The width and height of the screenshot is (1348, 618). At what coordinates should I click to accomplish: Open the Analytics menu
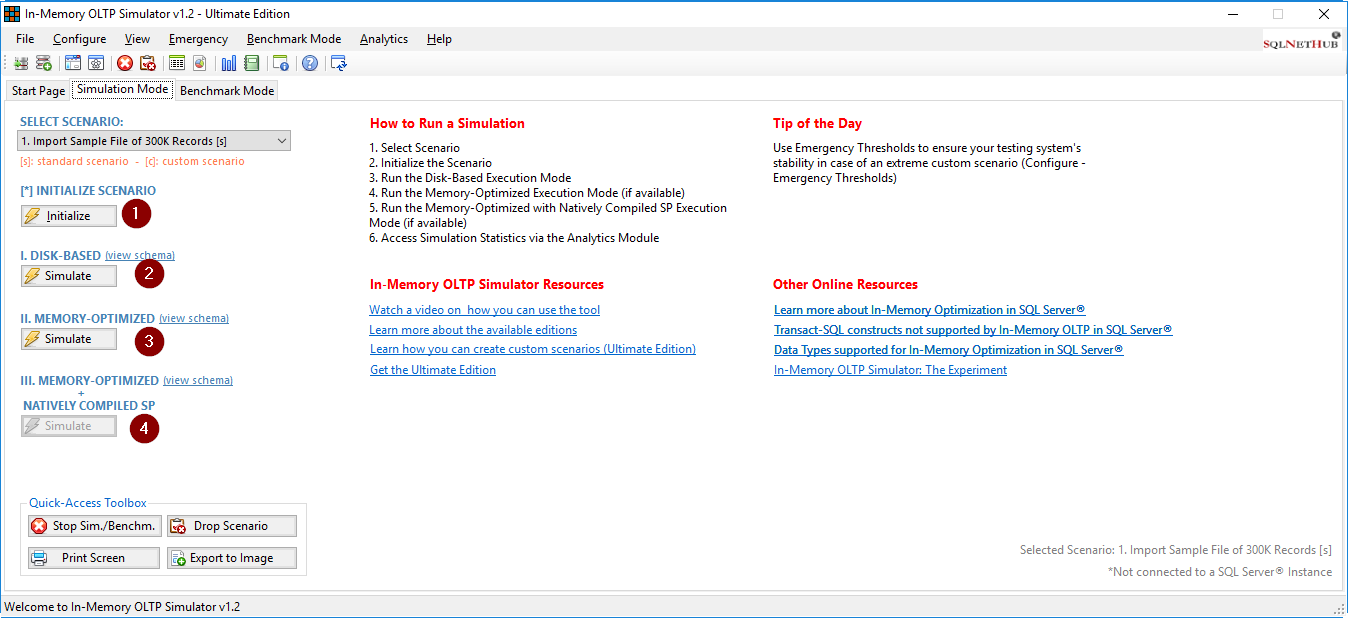pyautogui.click(x=384, y=39)
